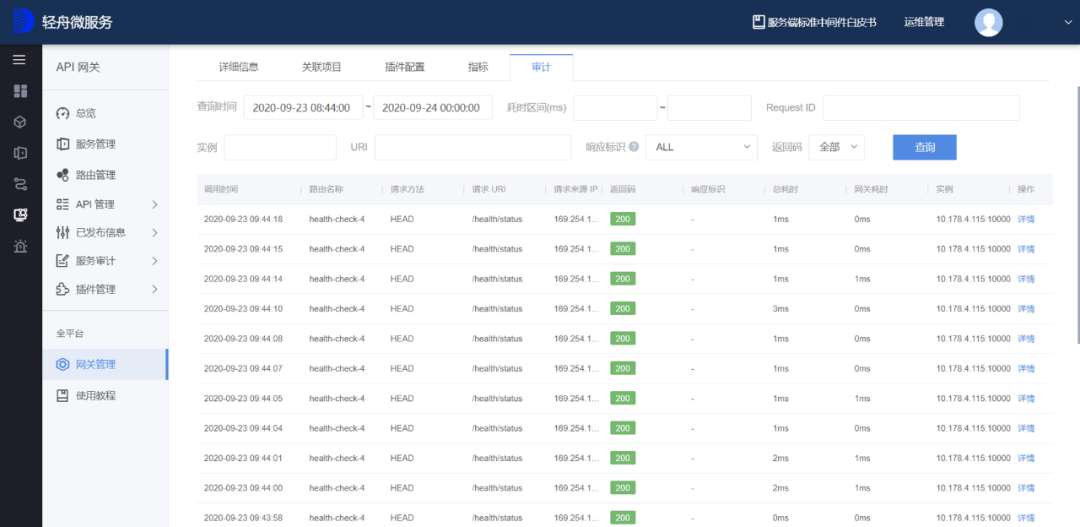
Task: Open 服务端标准中间件白皮书 document link
Action: pyautogui.click(x=815, y=22)
